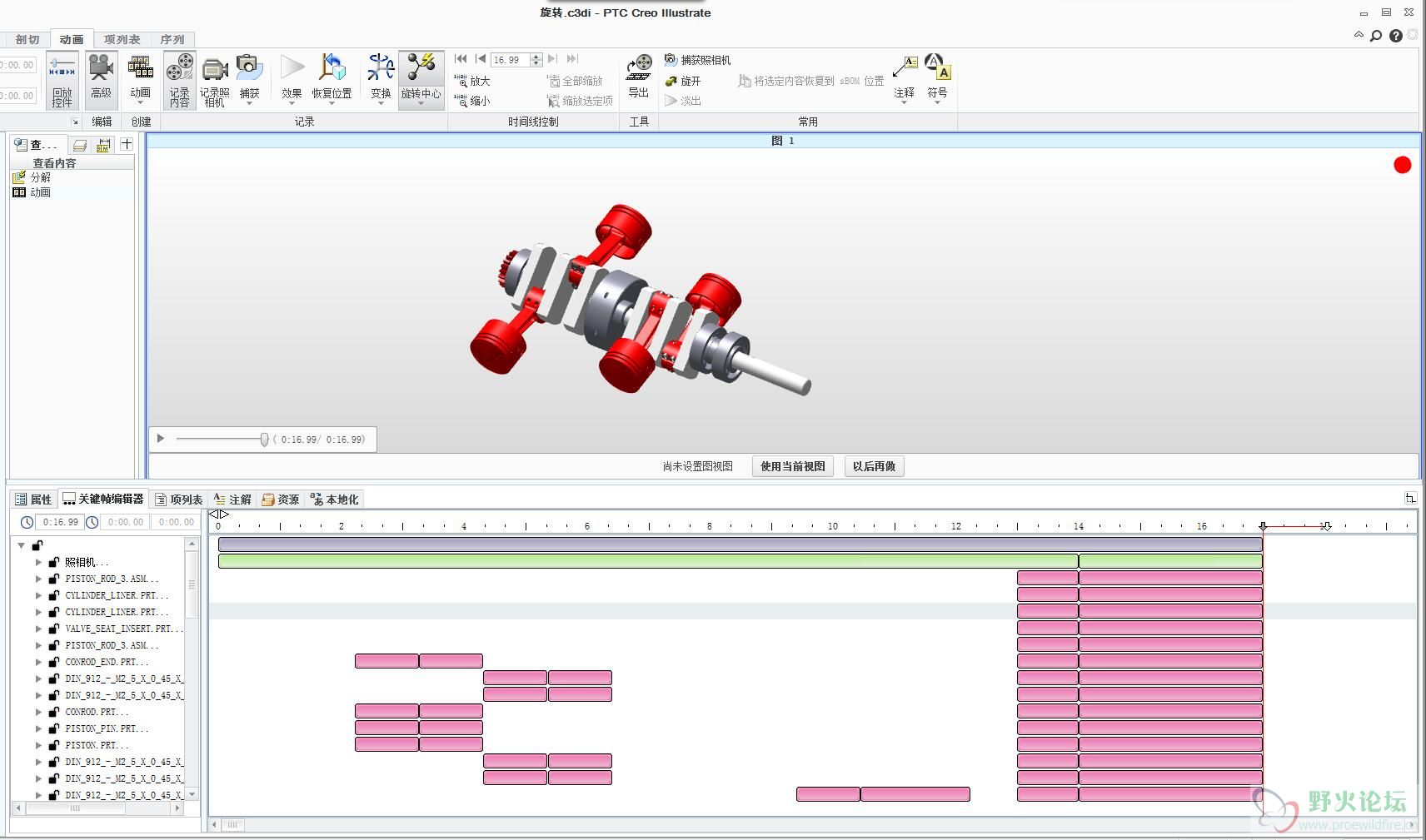Increase the time value spinner
This screenshot has width=1426, height=840.
536,57
